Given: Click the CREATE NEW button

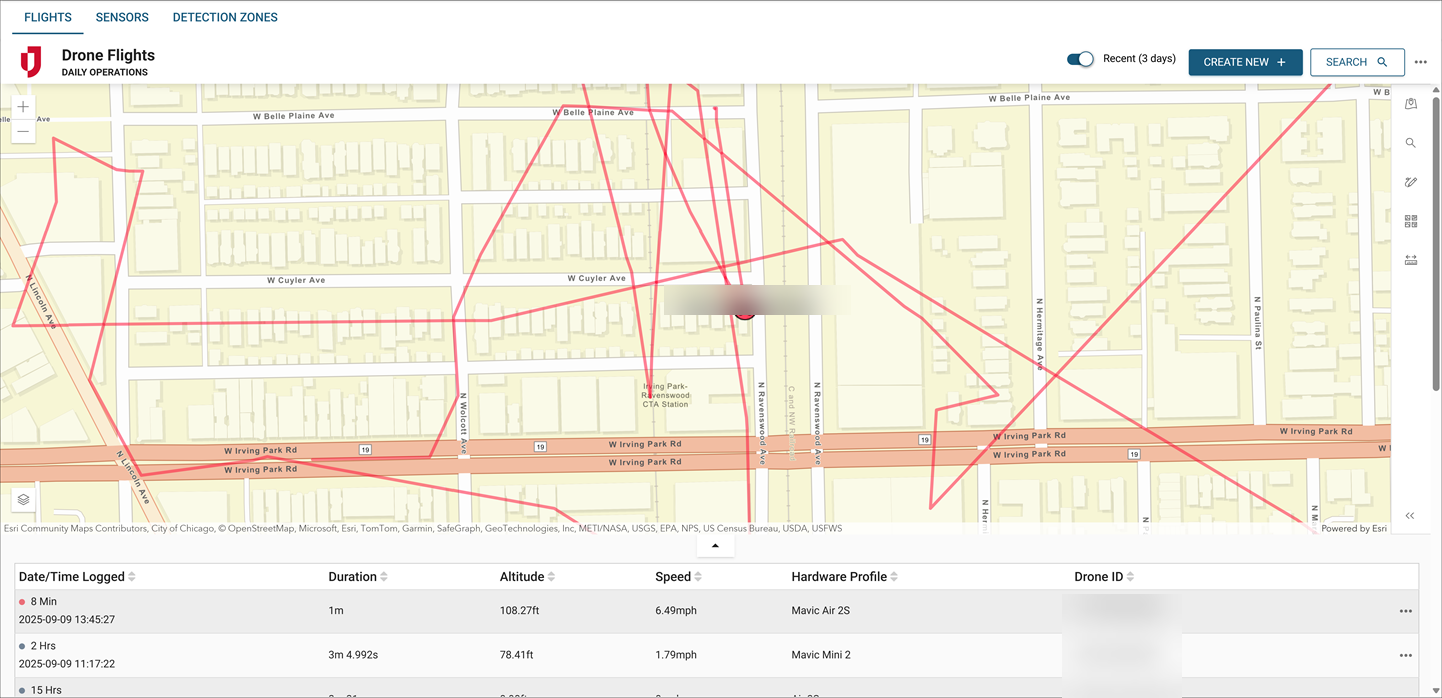Looking at the screenshot, I should point(1245,61).
